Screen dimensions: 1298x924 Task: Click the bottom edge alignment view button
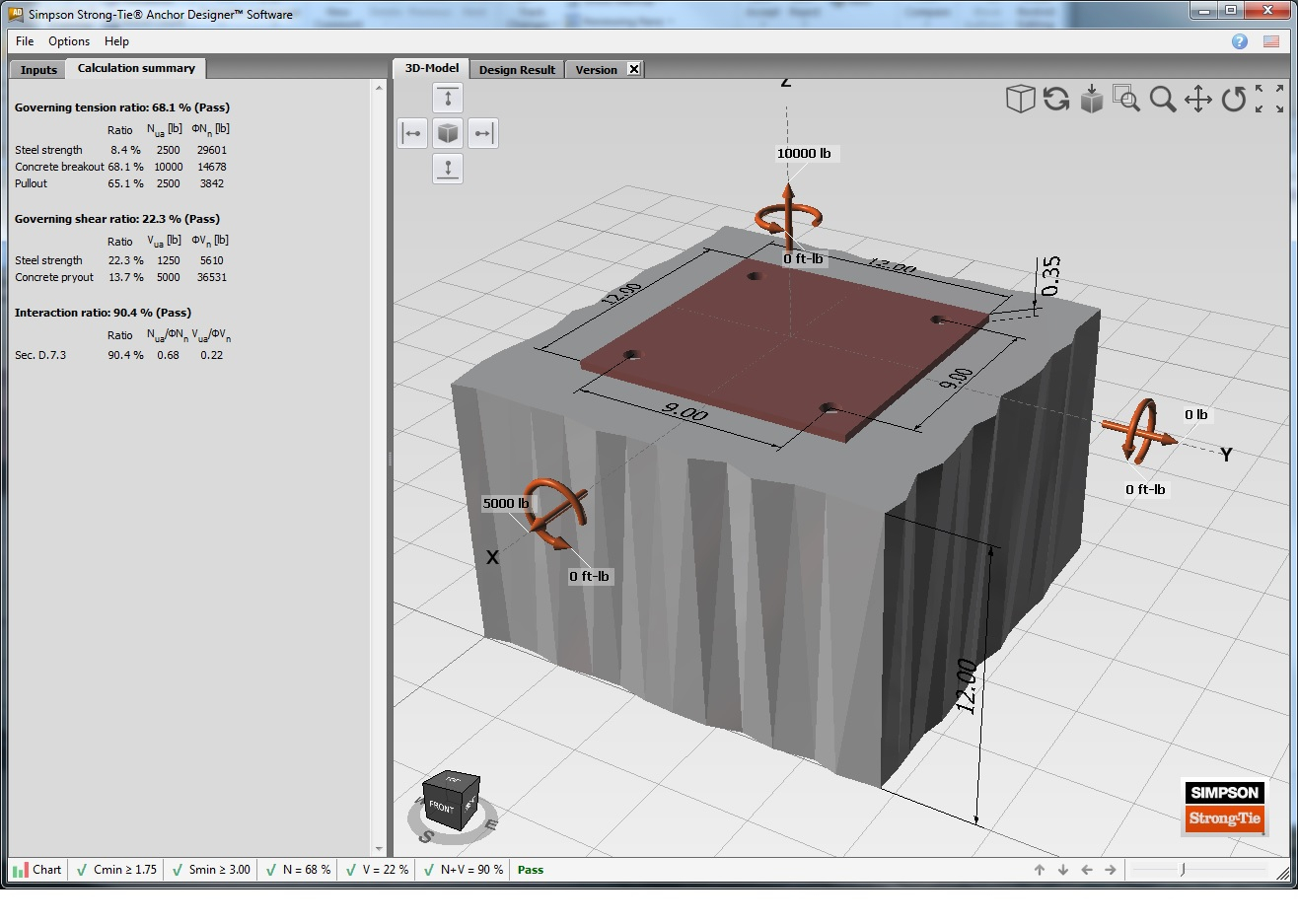tap(448, 169)
